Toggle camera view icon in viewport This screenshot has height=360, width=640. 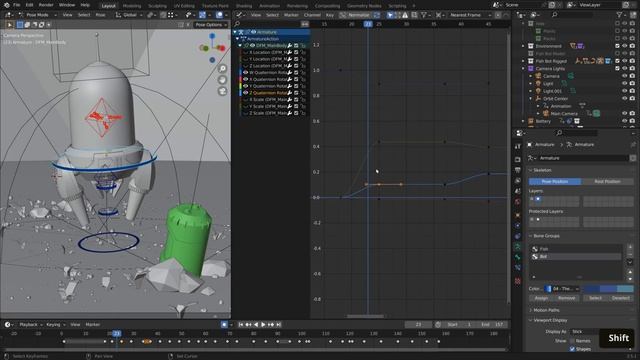point(222,91)
